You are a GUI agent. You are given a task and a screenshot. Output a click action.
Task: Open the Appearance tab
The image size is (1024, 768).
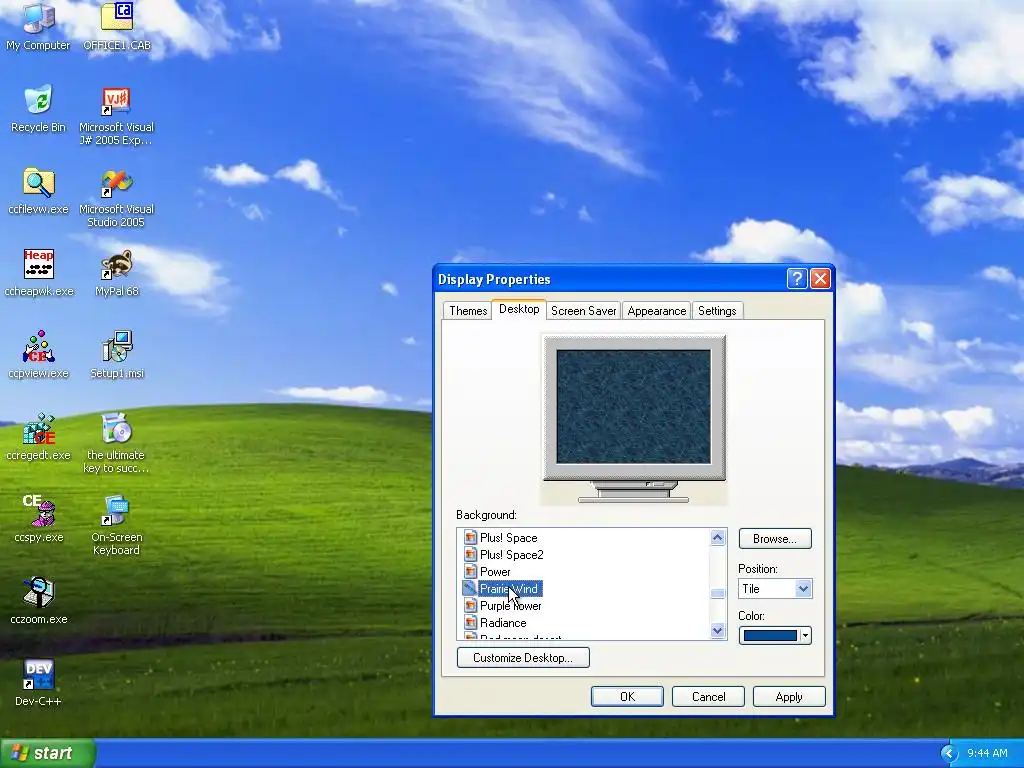coord(656,311)
